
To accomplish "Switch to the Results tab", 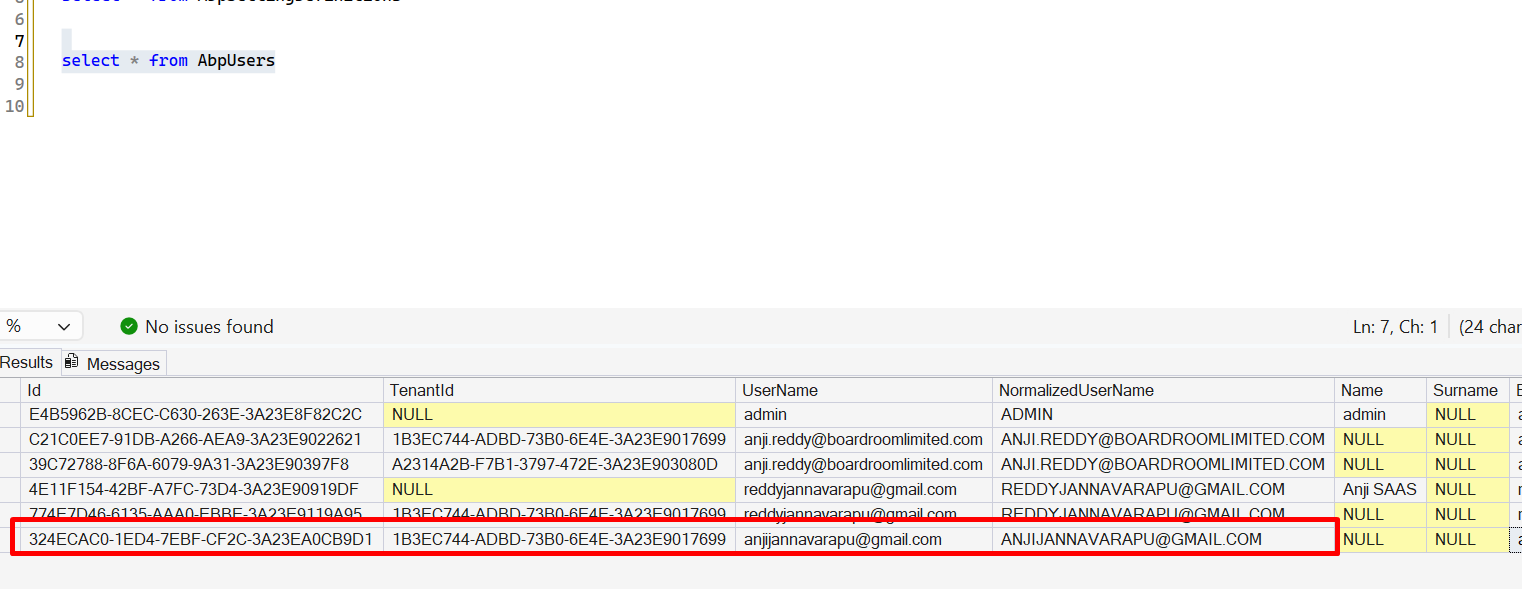I will click(27, 363).
